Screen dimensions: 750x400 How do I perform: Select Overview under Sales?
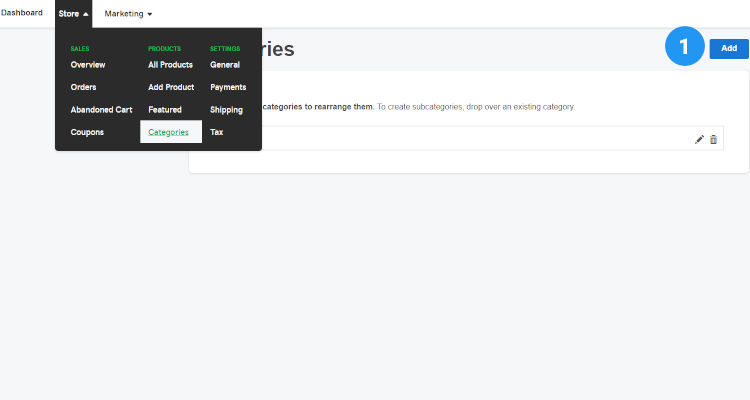pos(88,65)
